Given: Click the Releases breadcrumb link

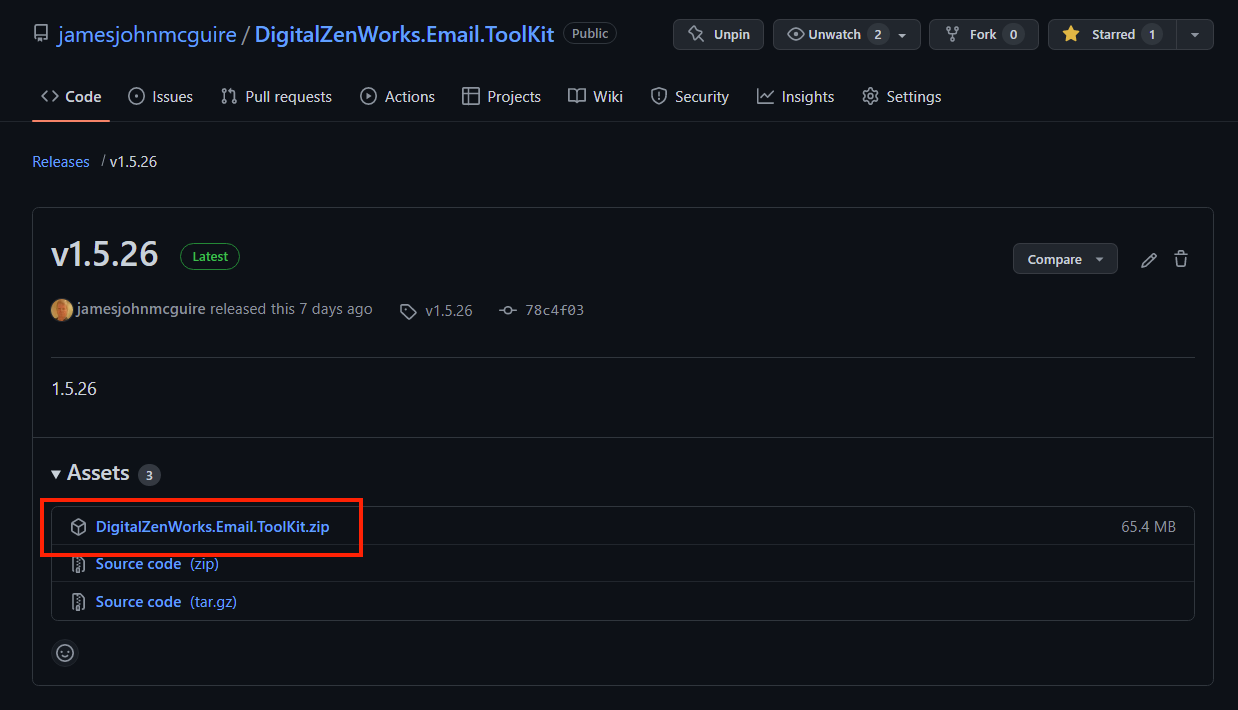Looking at the screenshot, I should pyautogui.click(x=61, y=161).
